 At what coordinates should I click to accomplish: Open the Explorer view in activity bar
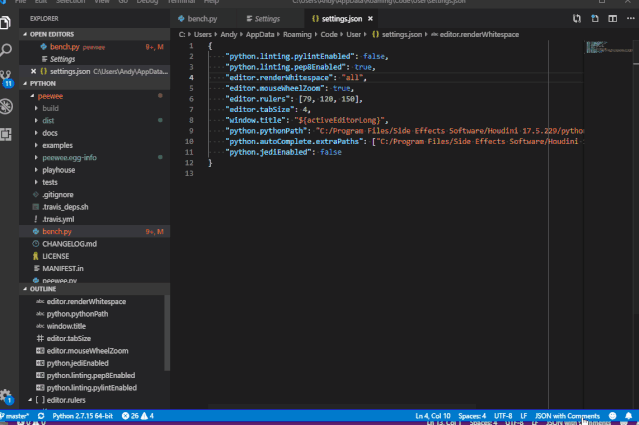click(x=6, y=22)
